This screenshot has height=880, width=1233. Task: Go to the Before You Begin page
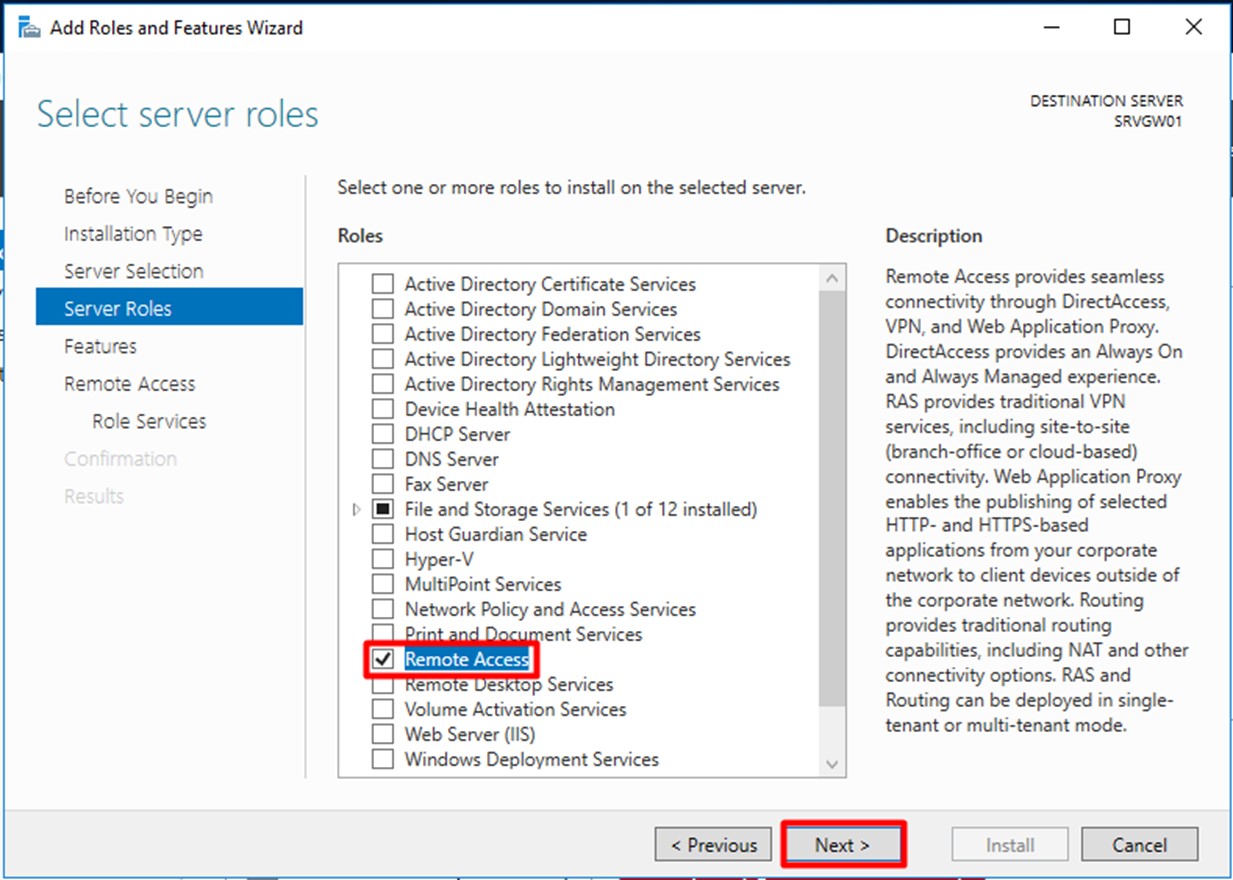click(138, 195)
